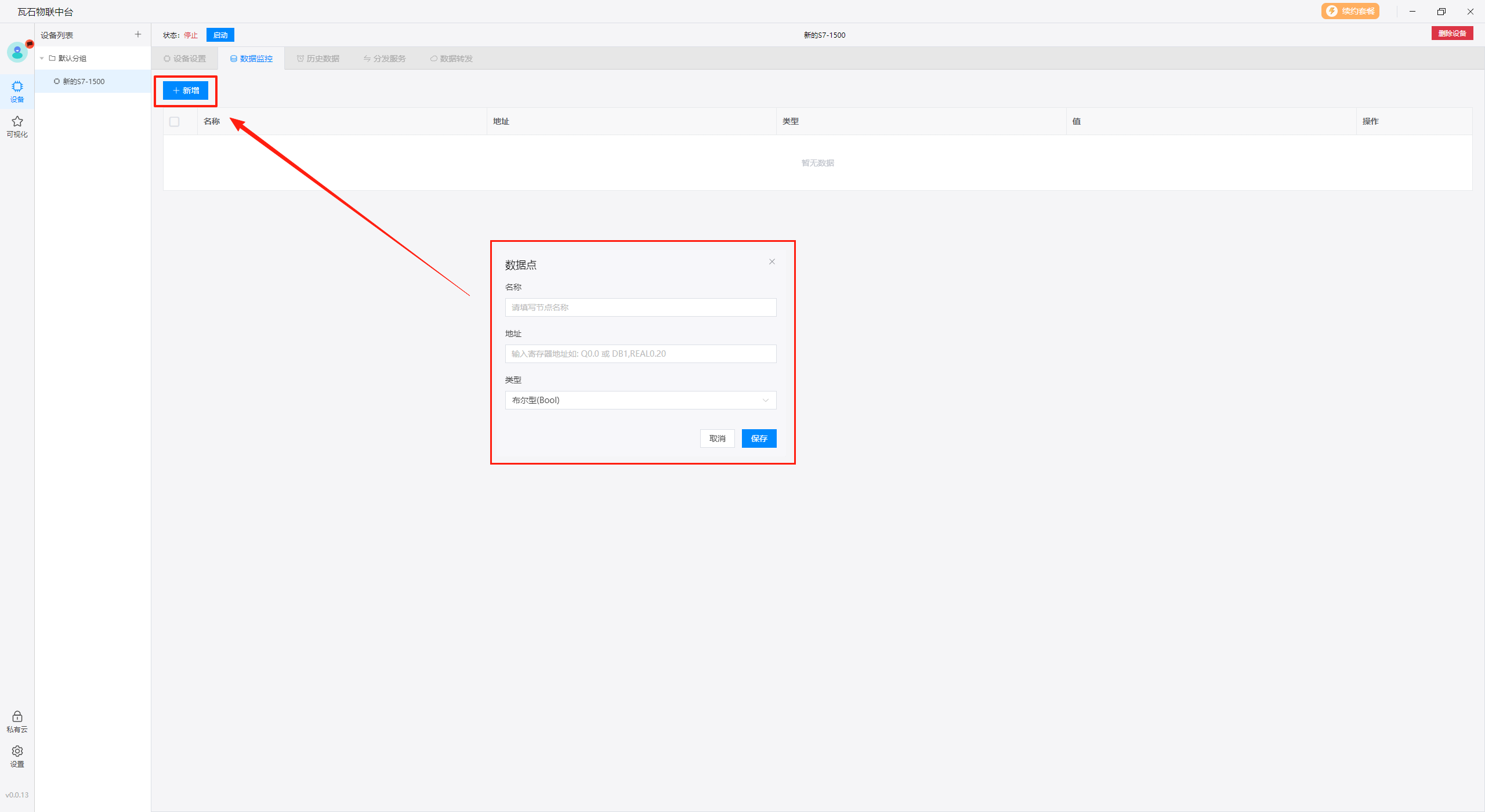Screen dimensions: 1485x812
Task: Switch to the 设备设置 tab
Action: click(185, 59)
